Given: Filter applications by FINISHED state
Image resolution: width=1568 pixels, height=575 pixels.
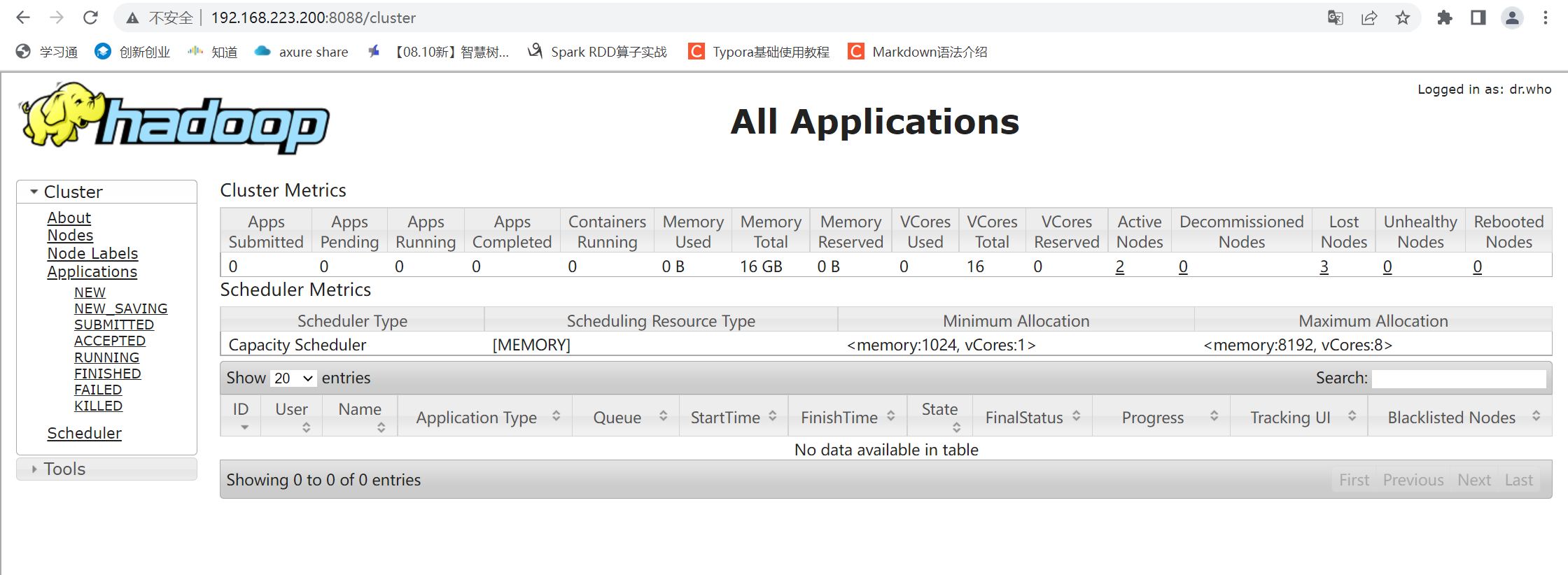Looking at the screenshot, I should [x=107, y=374].
